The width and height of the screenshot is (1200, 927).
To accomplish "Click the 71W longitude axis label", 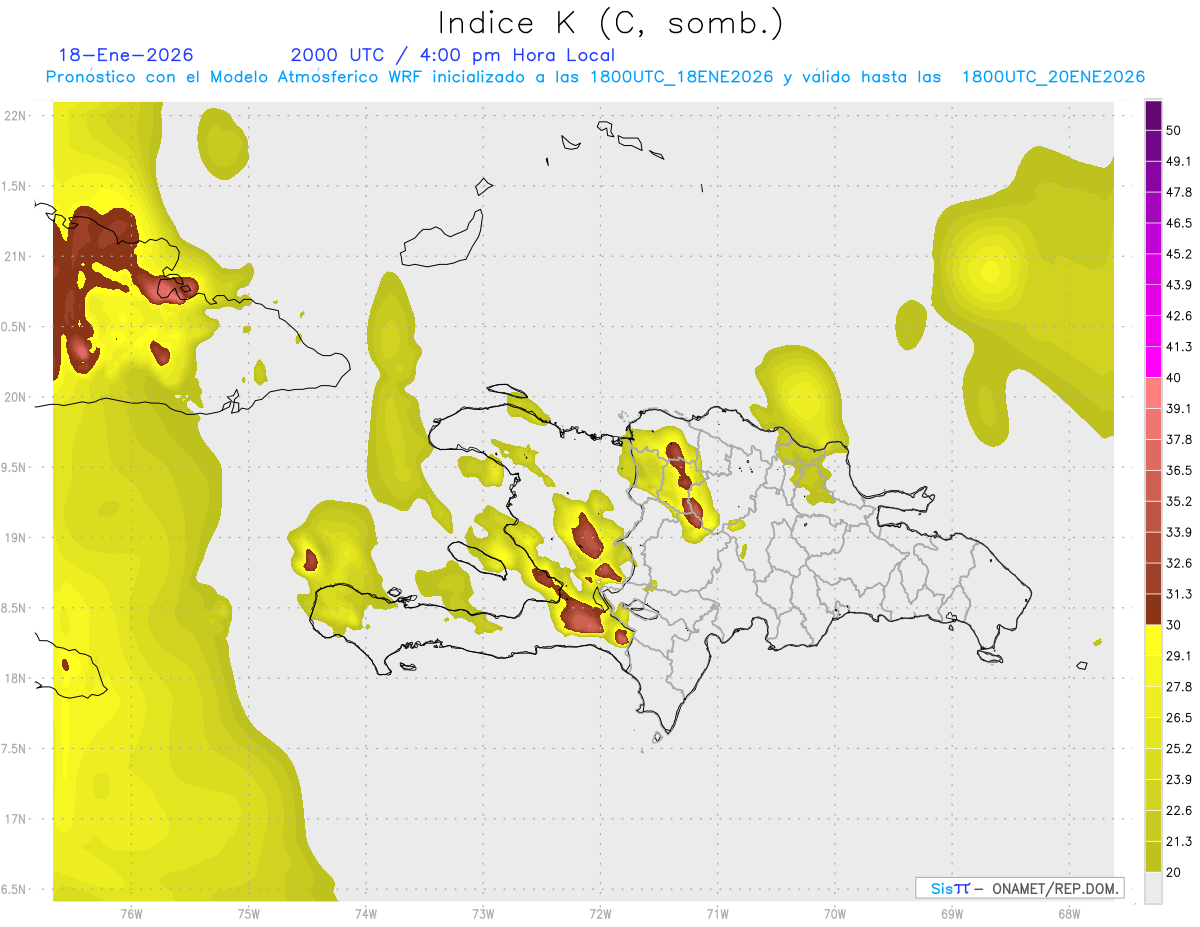I will (717, 914).
